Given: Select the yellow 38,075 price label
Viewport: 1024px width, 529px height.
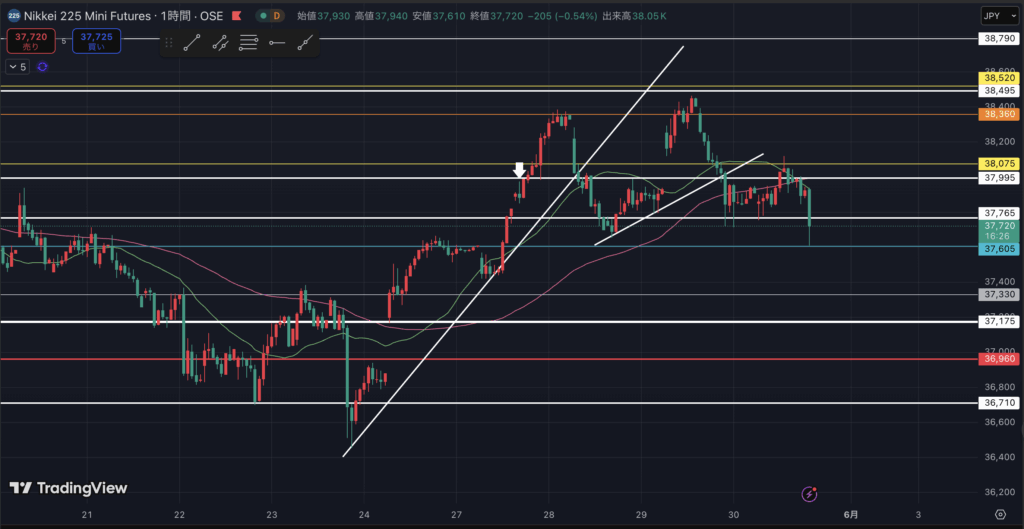Looking at the screenshot, I should 997,164.
